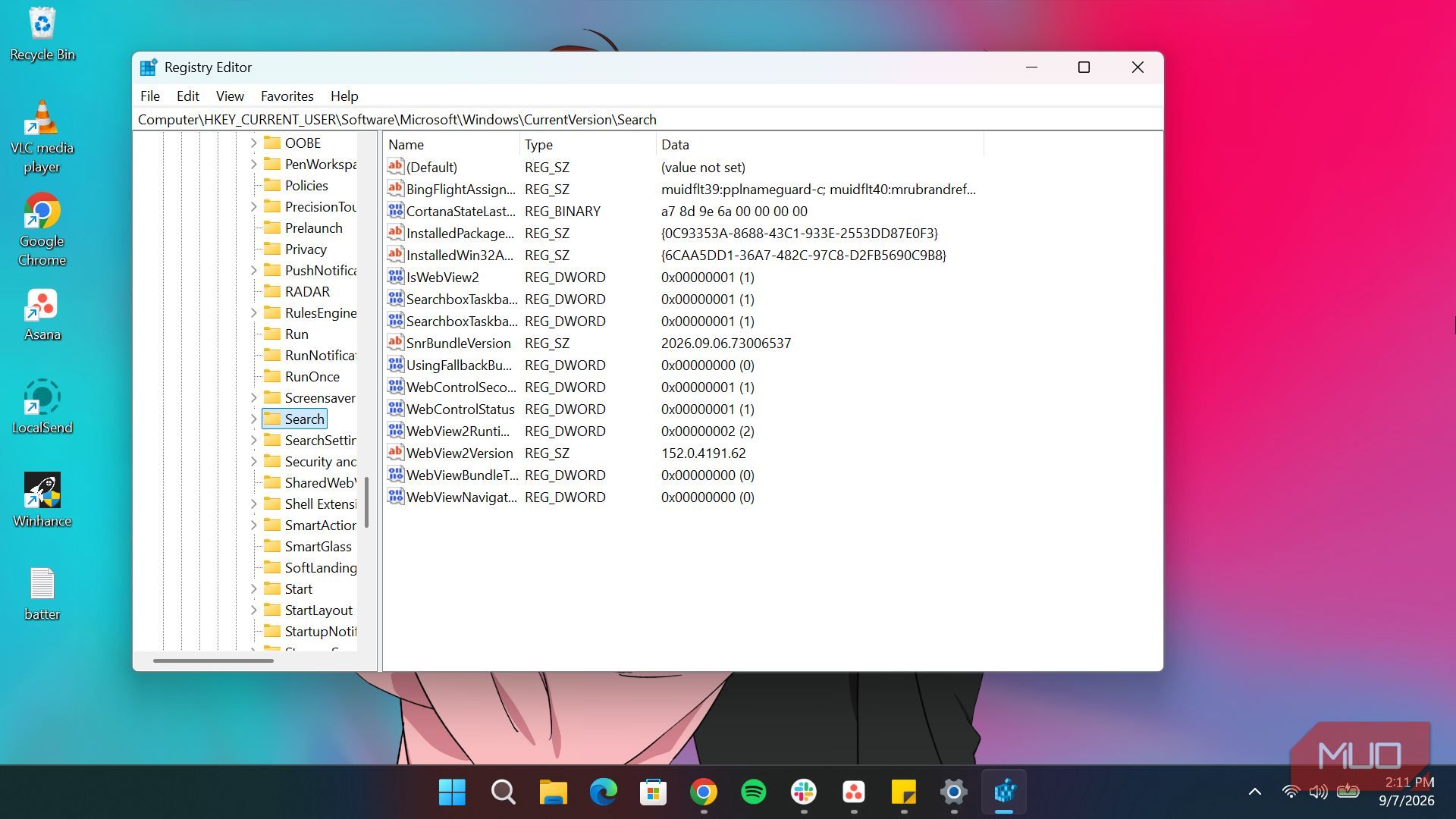Expand the Screensavers key
Viewport: 1456px width, 819px height.
tap(254, 397)
